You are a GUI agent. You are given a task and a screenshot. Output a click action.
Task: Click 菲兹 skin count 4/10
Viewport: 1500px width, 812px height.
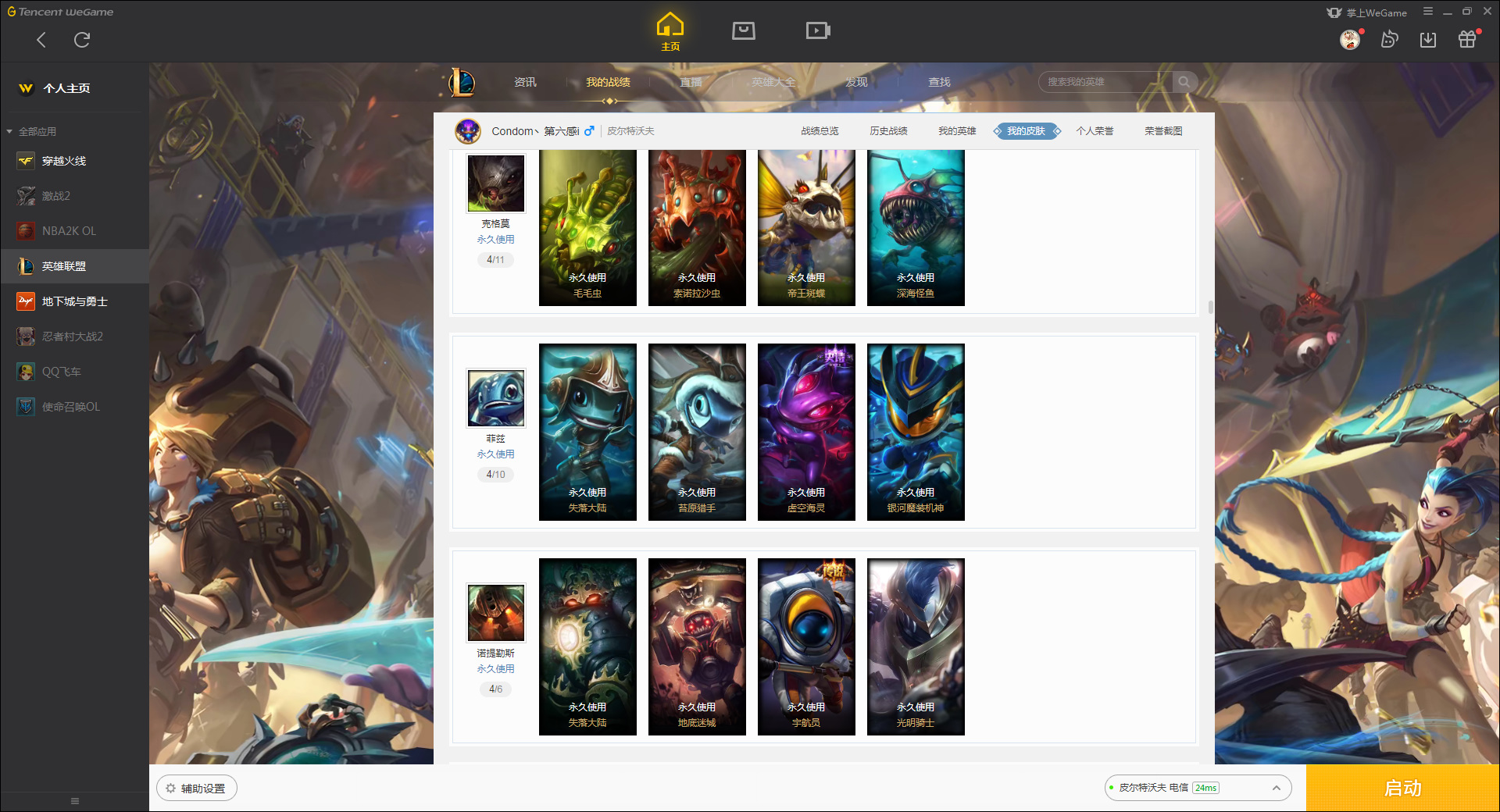pyautogui.click(x=495, y=474)
